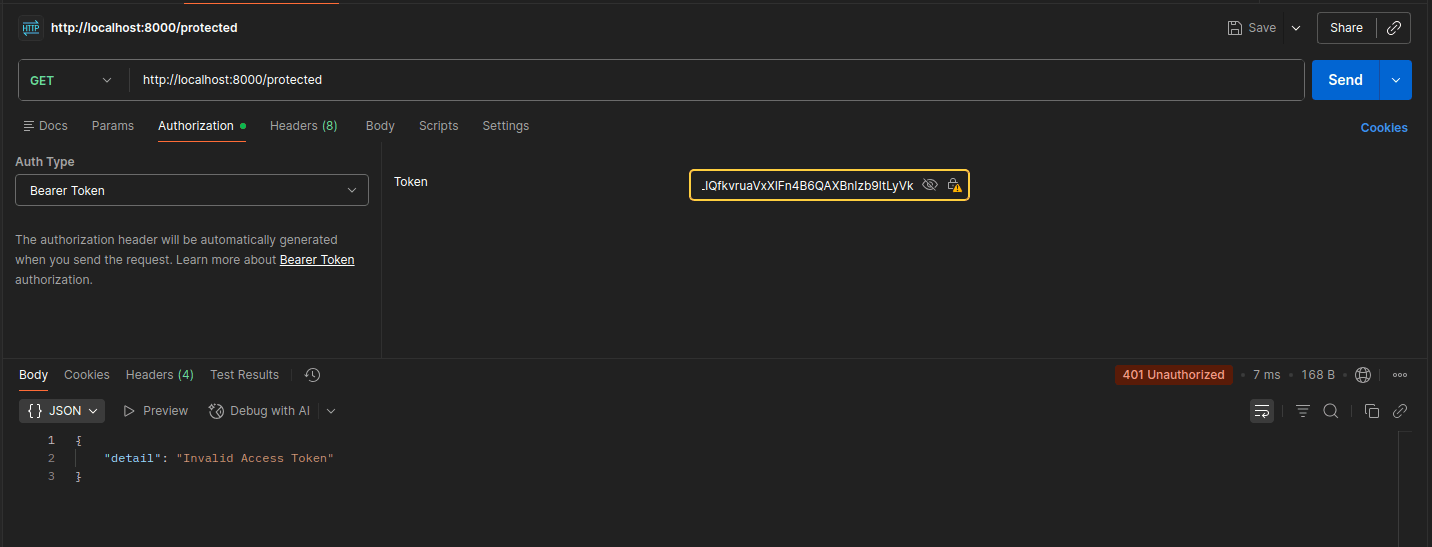
Task: Click the "Invalid Access Token" value
Action: pyautogui.click(x=255, y=458)
